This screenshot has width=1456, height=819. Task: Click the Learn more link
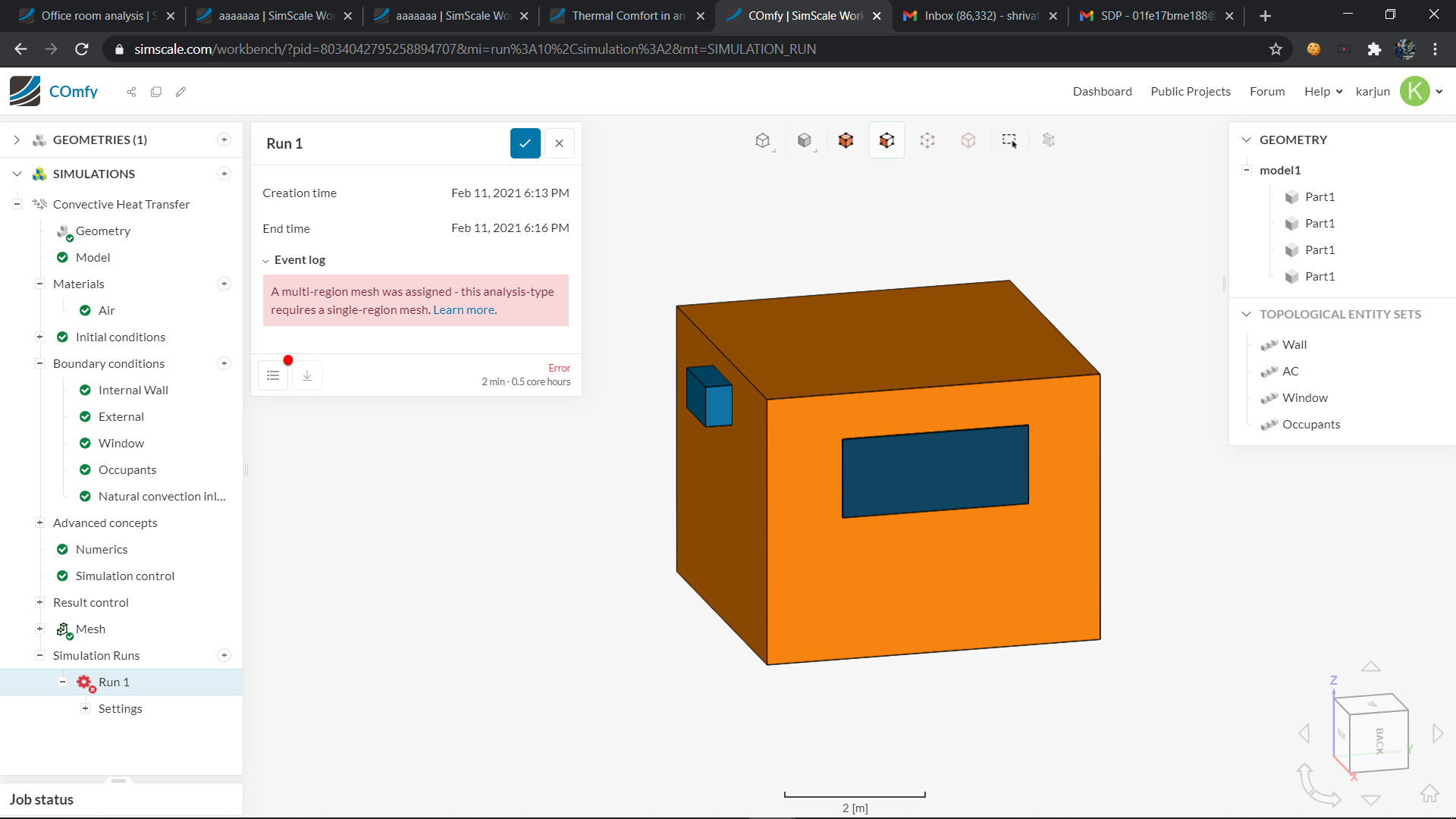(463, 309)
